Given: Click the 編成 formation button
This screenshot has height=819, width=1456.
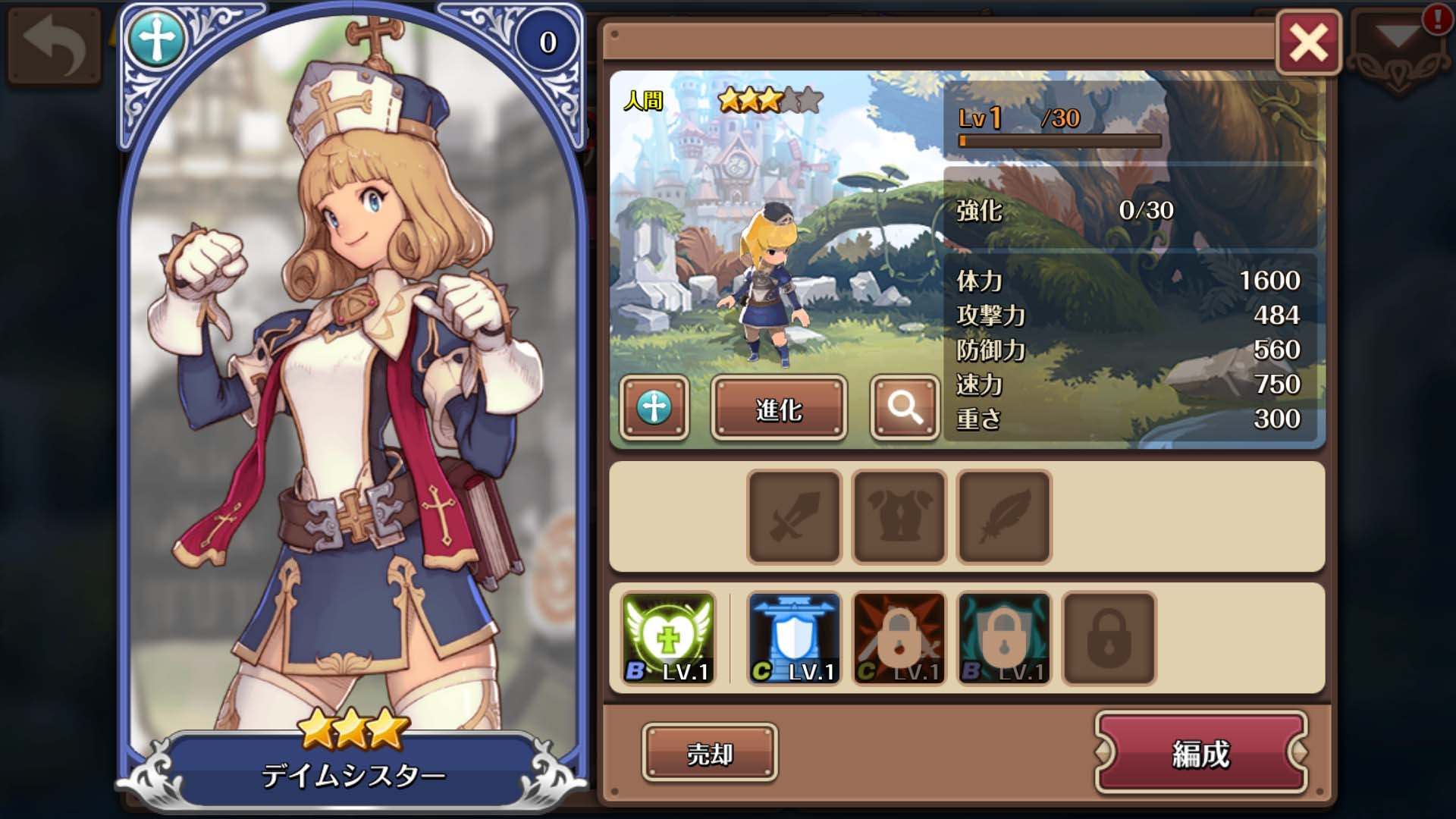Looking at the screenshot, I should pos(1201,753).
